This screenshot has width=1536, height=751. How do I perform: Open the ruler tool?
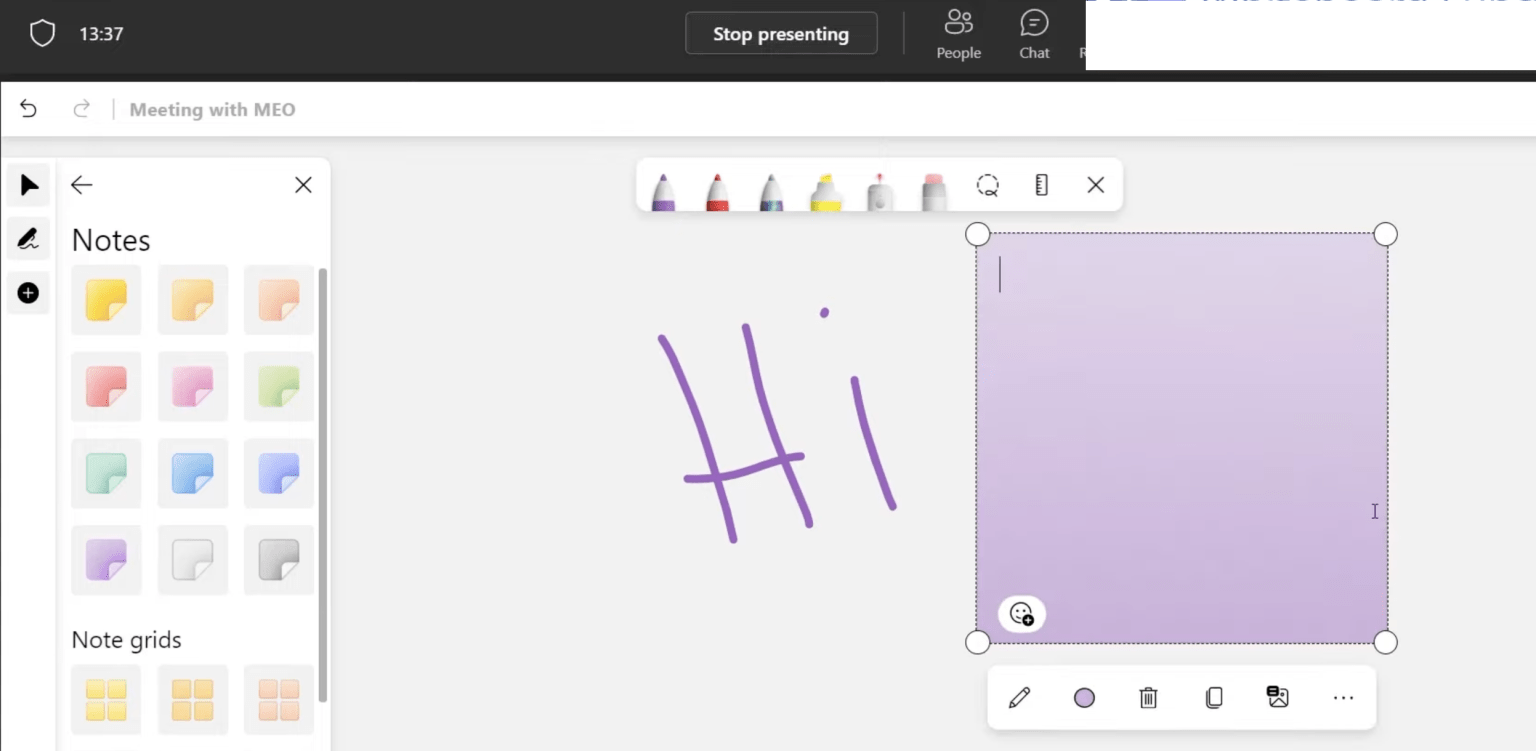coord(1041,185)
